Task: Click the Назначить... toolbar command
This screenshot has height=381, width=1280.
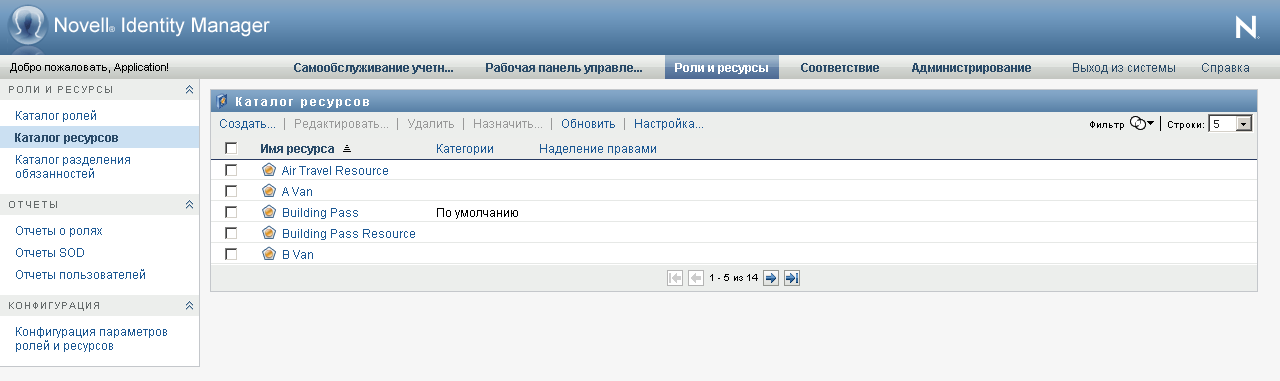Action: [x=507, y=124]
